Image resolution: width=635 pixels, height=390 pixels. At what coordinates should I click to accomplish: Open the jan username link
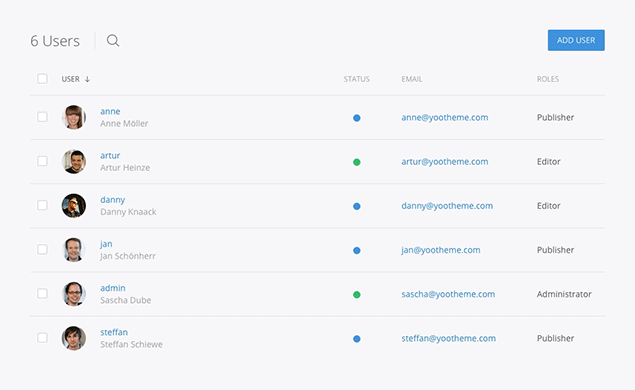106,244
